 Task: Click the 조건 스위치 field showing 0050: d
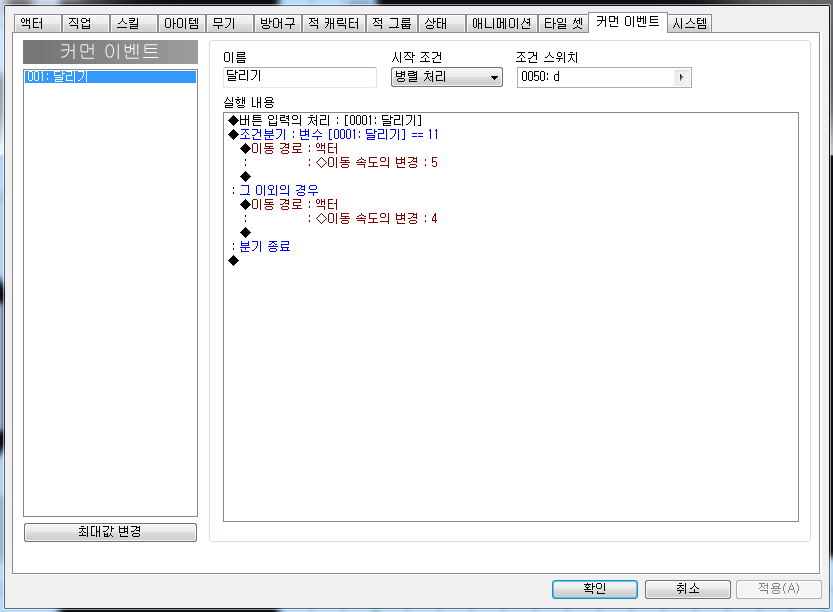(x=604, y=77)
